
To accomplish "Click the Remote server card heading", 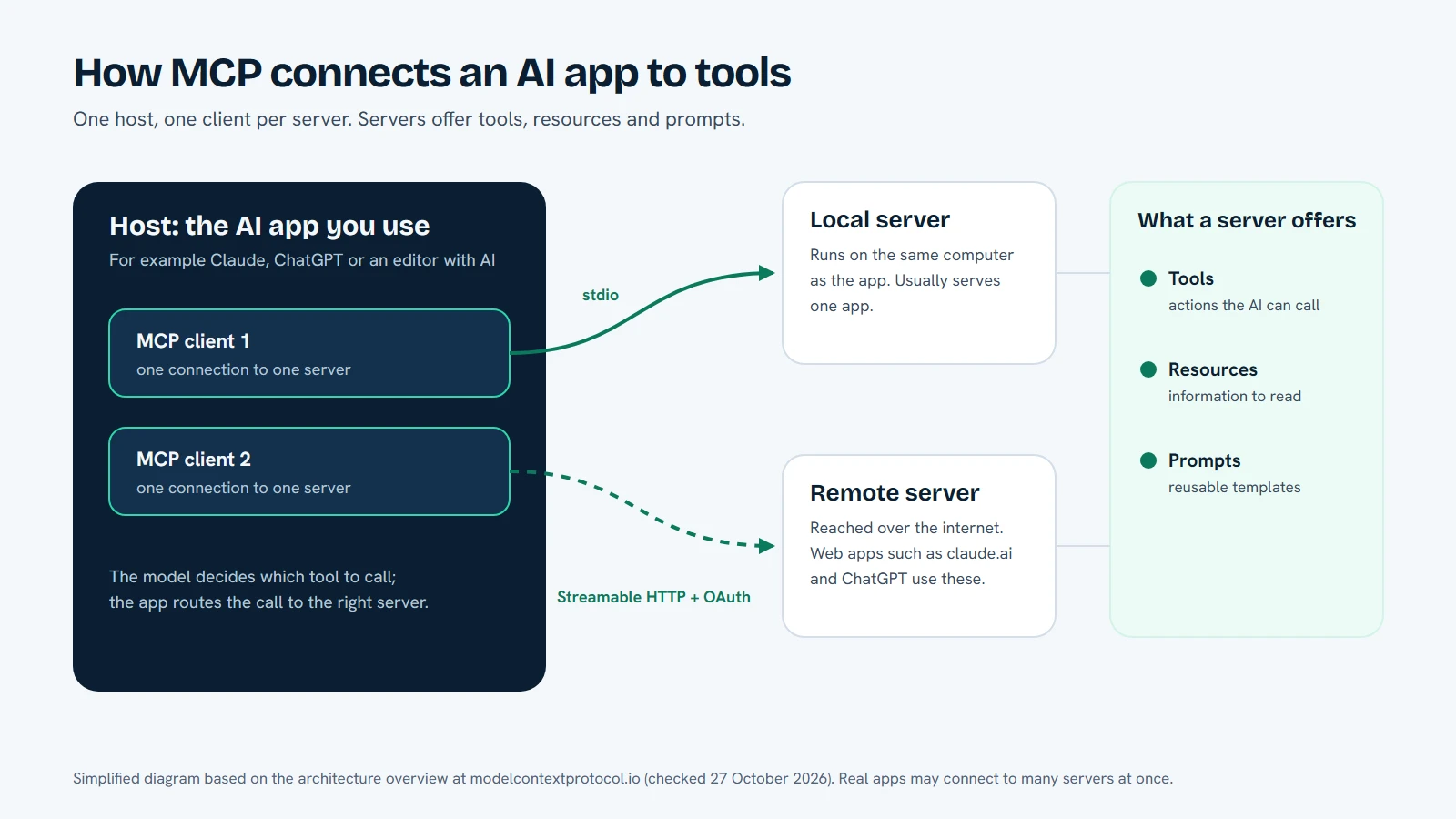I will click(x=895, y=493).
